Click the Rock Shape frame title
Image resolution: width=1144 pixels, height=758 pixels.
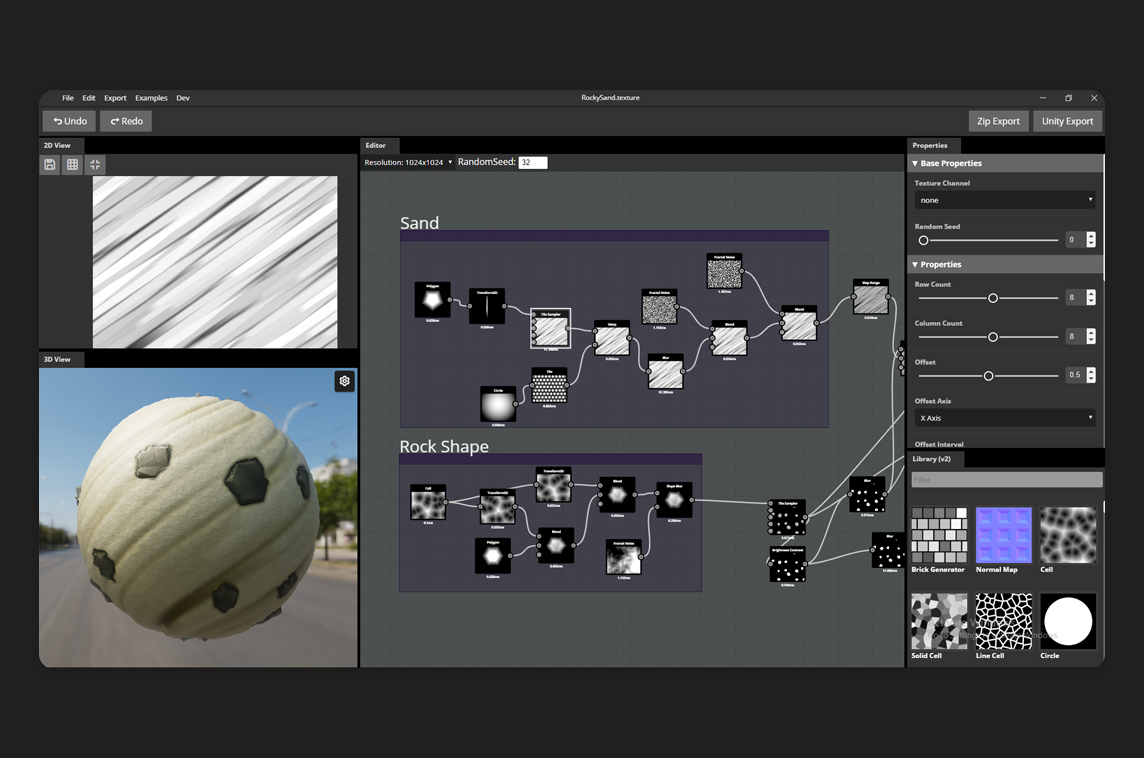[x=444, y=446]
